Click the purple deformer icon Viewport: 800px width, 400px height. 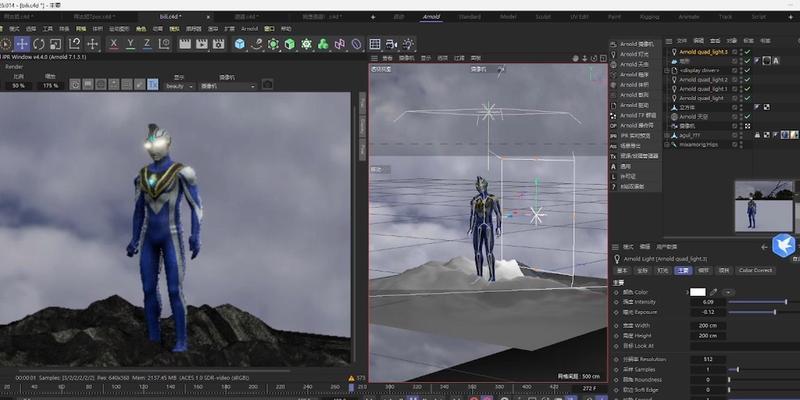(356, 44)
